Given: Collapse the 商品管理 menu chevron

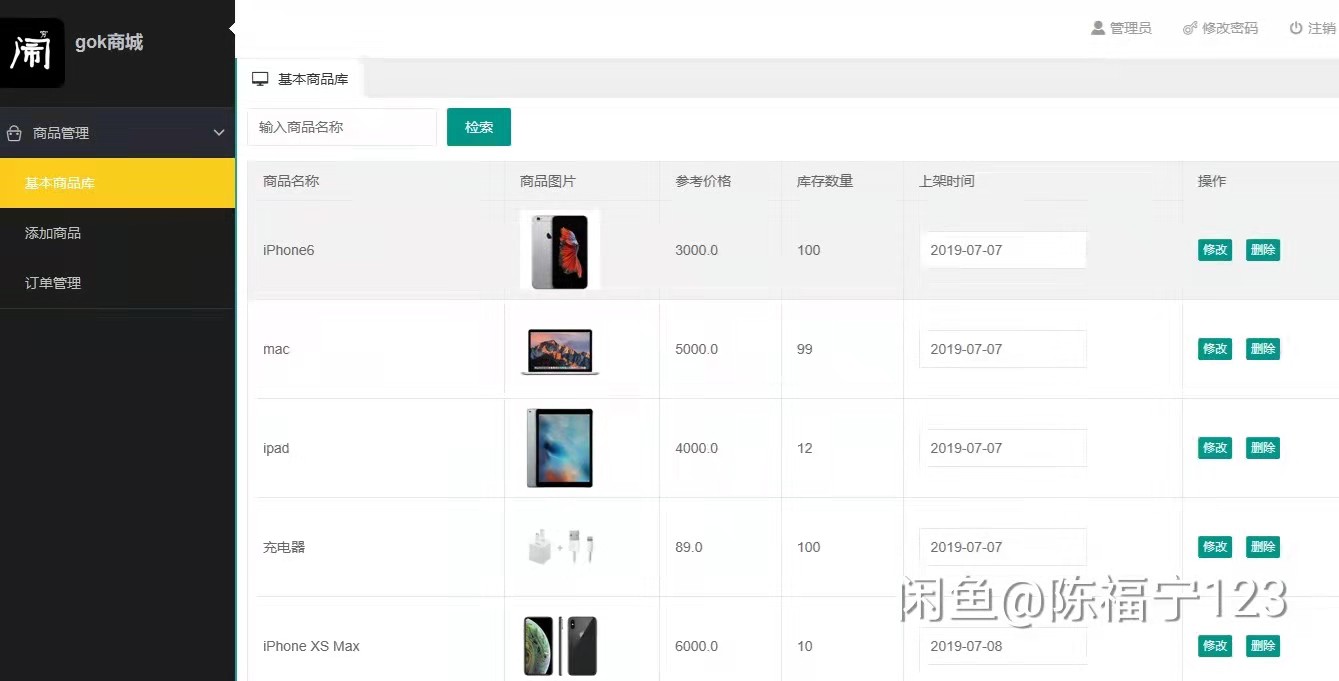Looking at the screenshot, I should click(x=218, y=132).
